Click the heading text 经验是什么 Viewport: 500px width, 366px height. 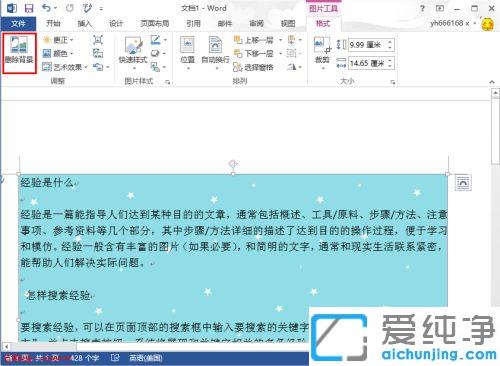[47, 183]
